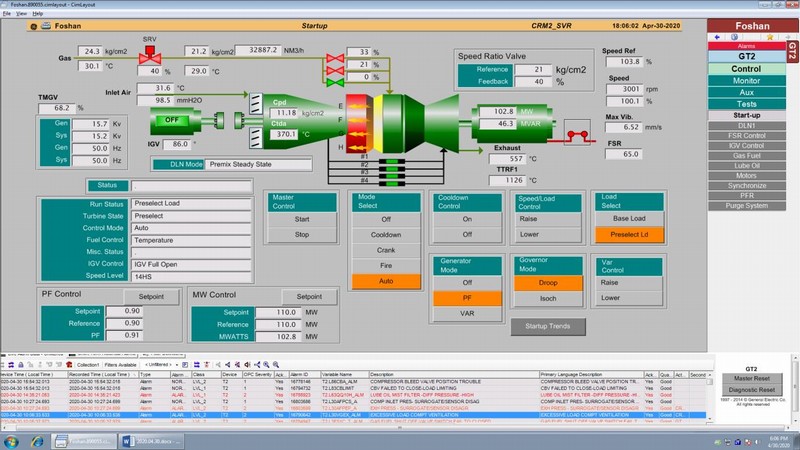Click the grey forward arrow in navigation panel
The width and height of the screenshot is (800, 450).
click(x=787, y=37)
